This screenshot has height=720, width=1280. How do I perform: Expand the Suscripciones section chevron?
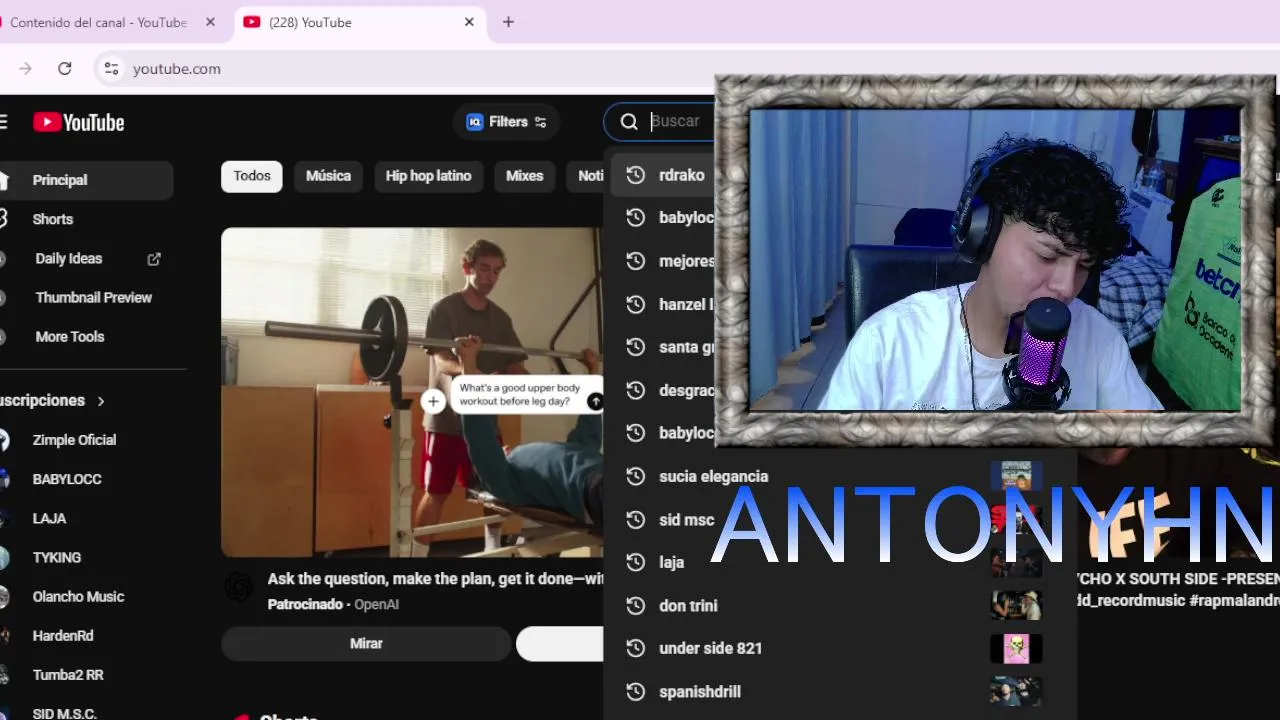pyautogui.click(x=101, y=401)
